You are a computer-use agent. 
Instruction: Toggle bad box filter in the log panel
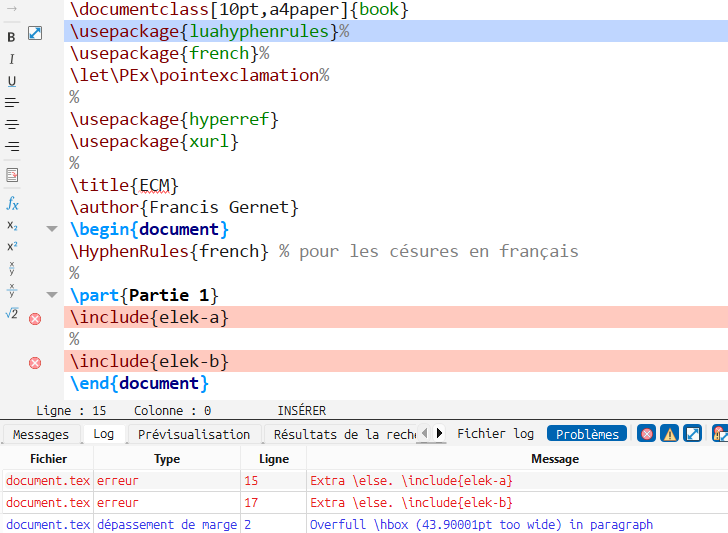(x=692, y=434)
